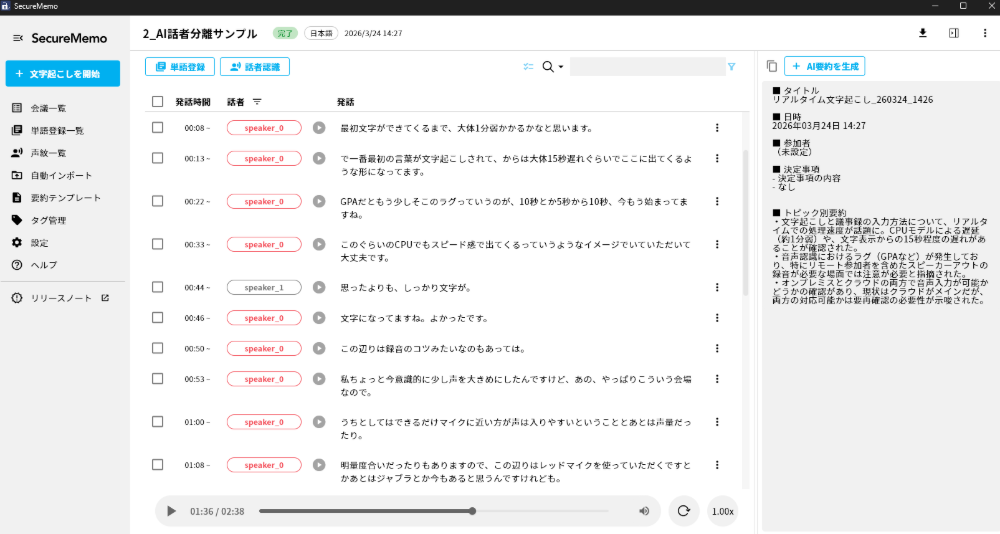Image resolution: width=1000 pixels, height=534 pixels.
Task: Open the リリースノート external link
Action: (x=62, y=298)
